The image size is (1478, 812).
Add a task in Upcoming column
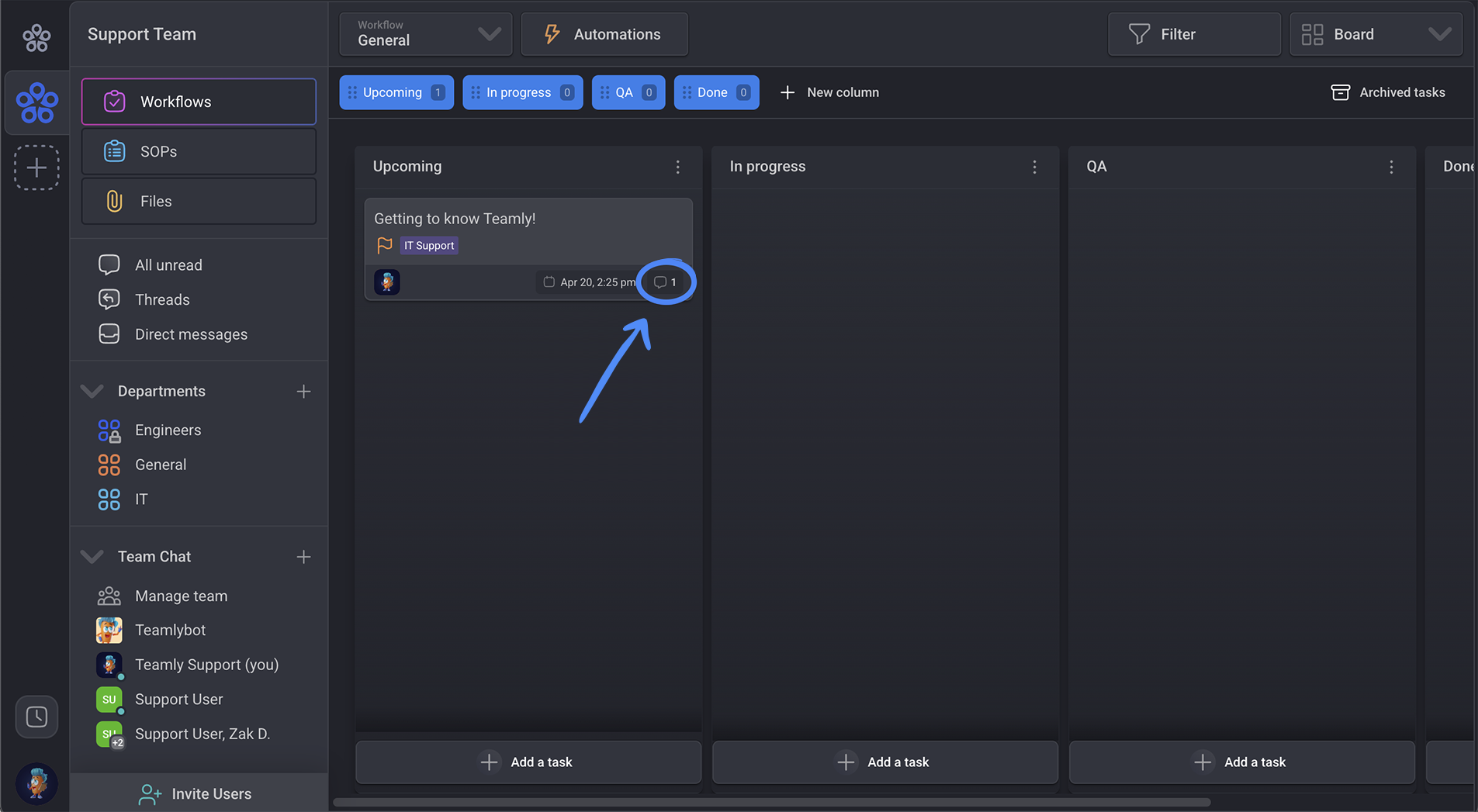528,762
